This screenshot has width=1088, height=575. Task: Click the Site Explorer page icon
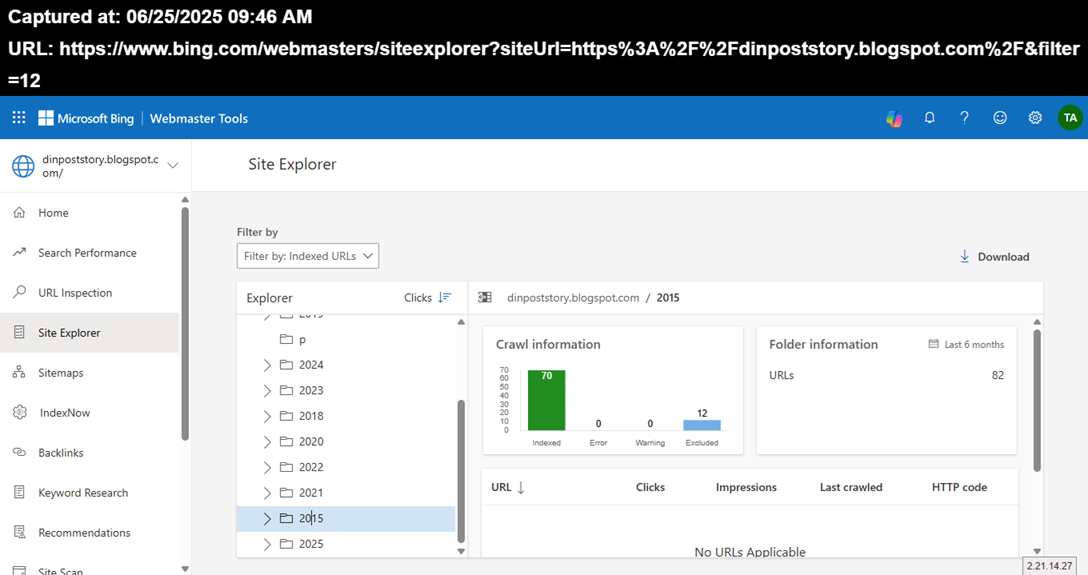click(x=19, y=332)
